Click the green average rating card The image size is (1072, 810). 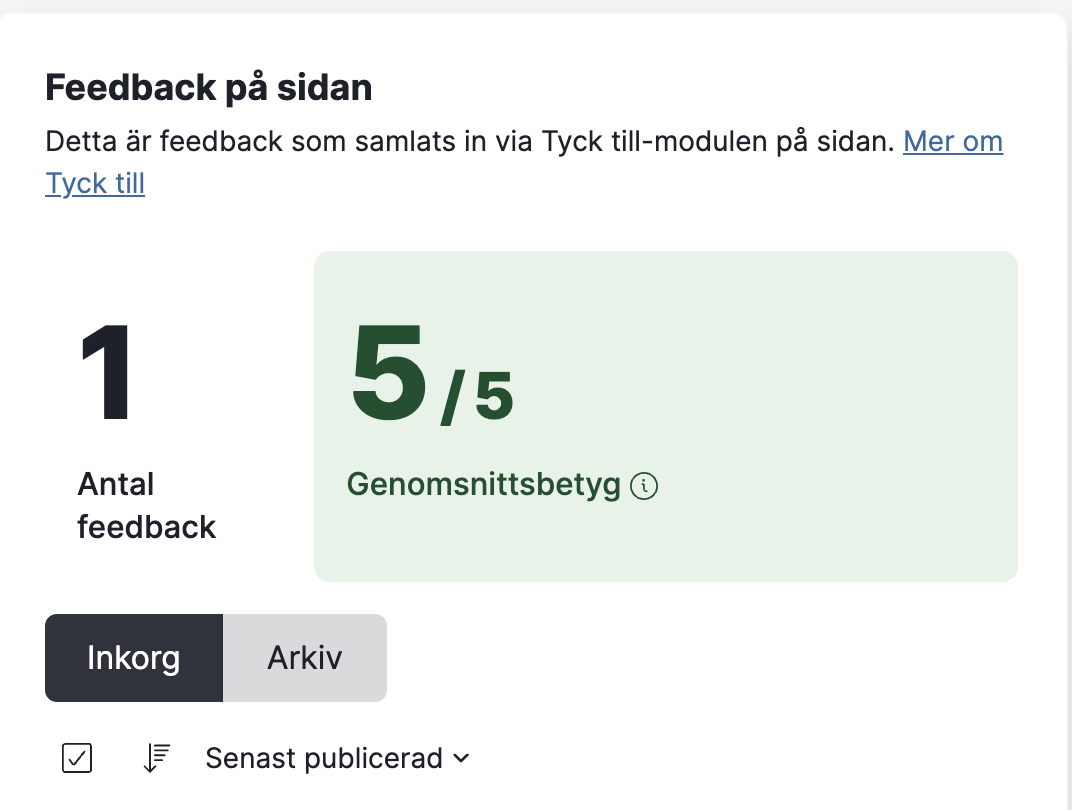coord(666,416)
